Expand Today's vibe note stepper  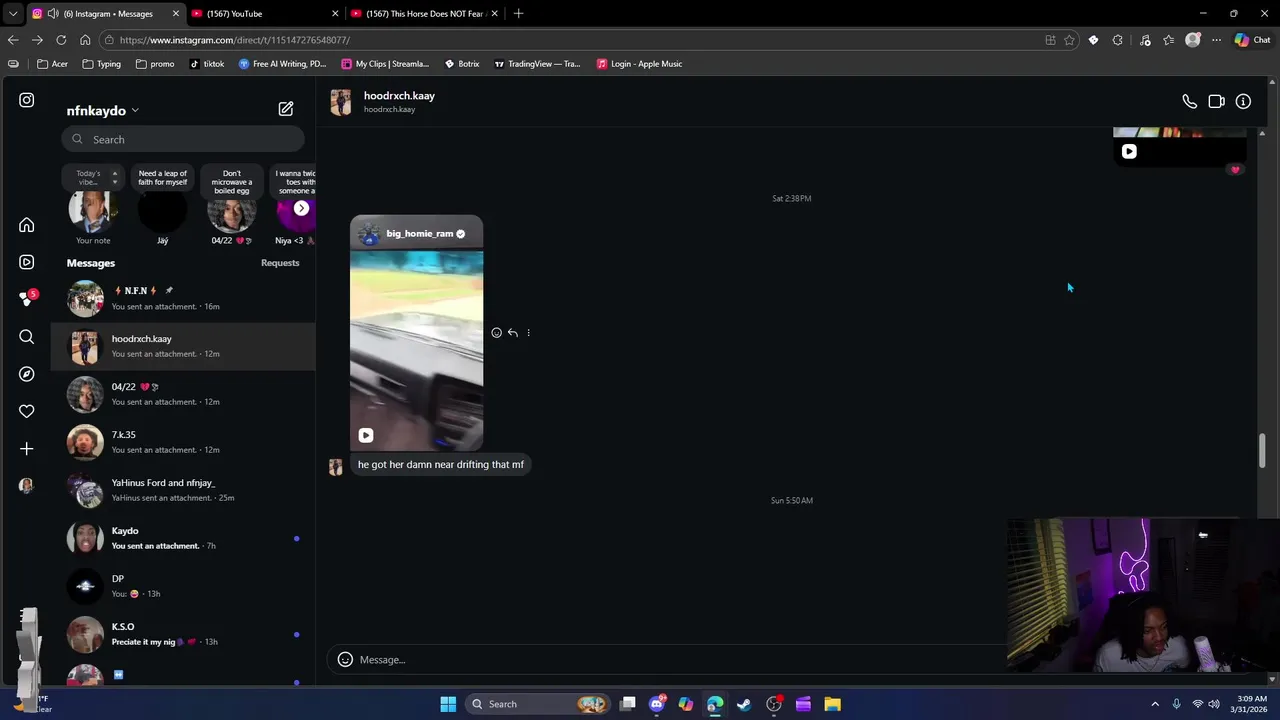pos(114,177)
